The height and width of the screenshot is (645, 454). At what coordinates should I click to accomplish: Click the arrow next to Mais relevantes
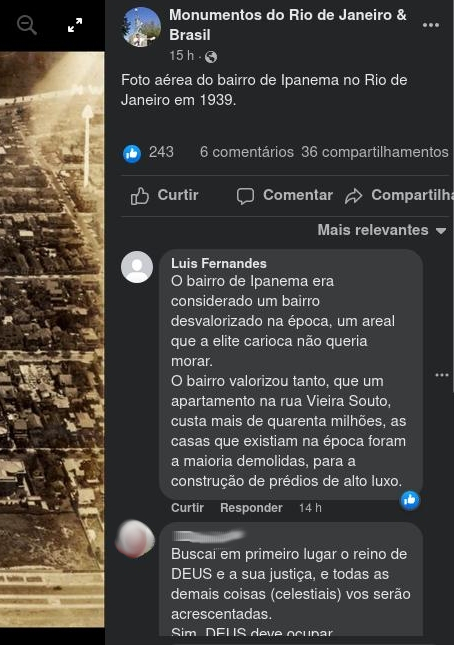(441, 231)
